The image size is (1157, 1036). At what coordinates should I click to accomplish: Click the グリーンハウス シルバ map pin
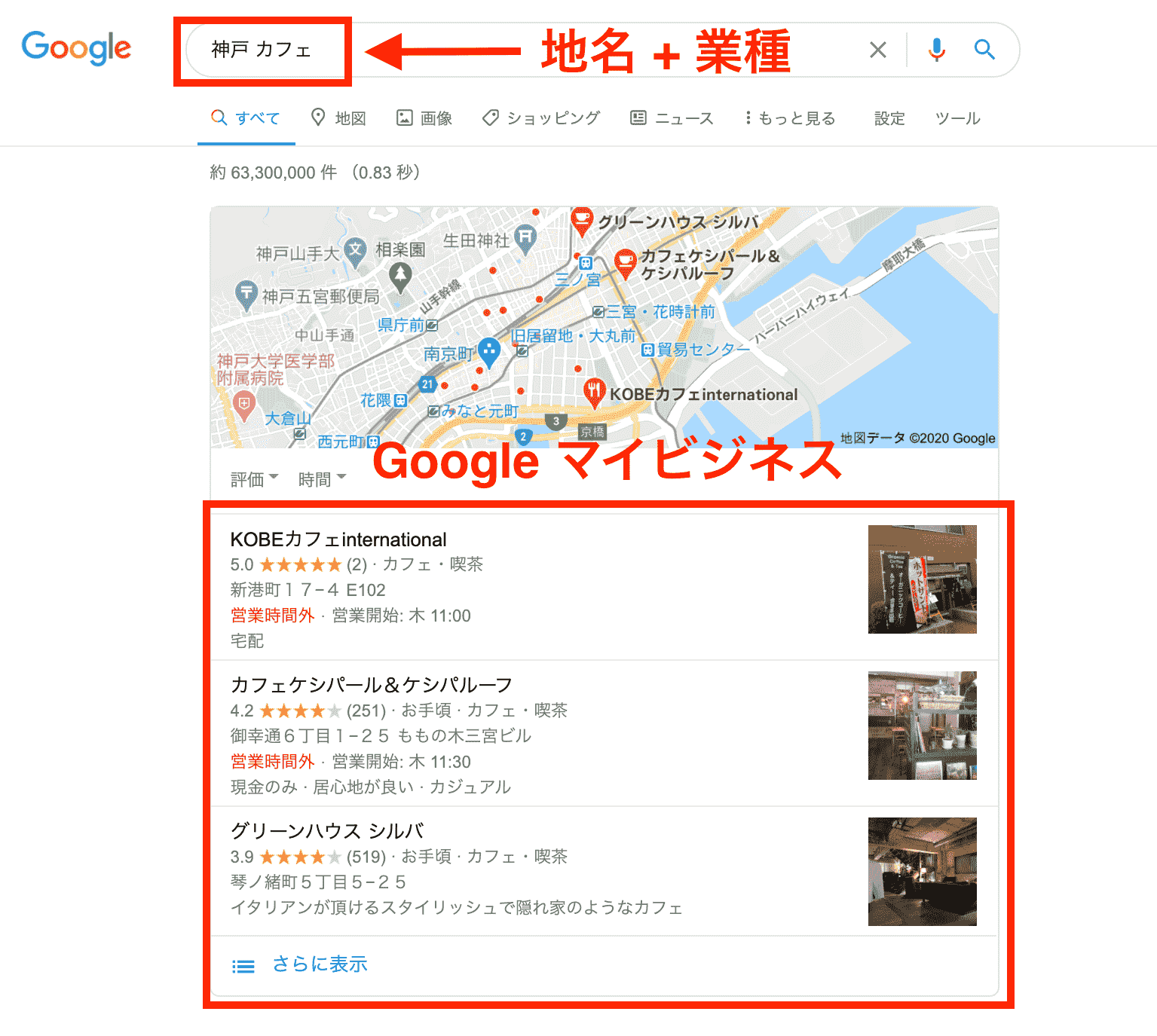pyautogui.click(x=581, y=221)
